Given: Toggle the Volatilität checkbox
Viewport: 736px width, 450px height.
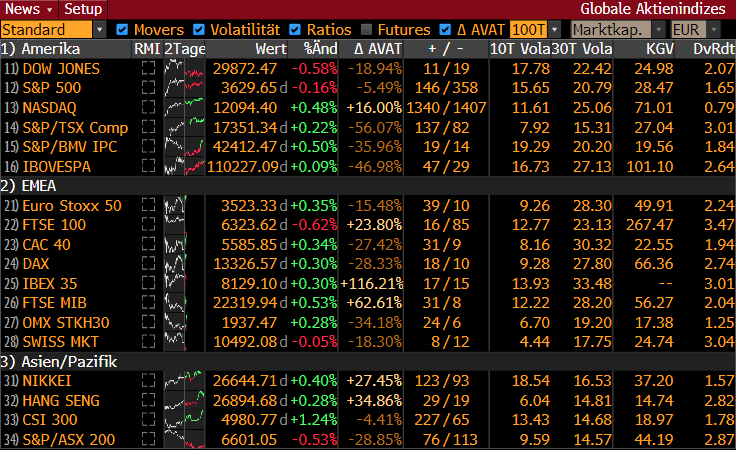Looking at the screenshot, I should coord(199,30).
